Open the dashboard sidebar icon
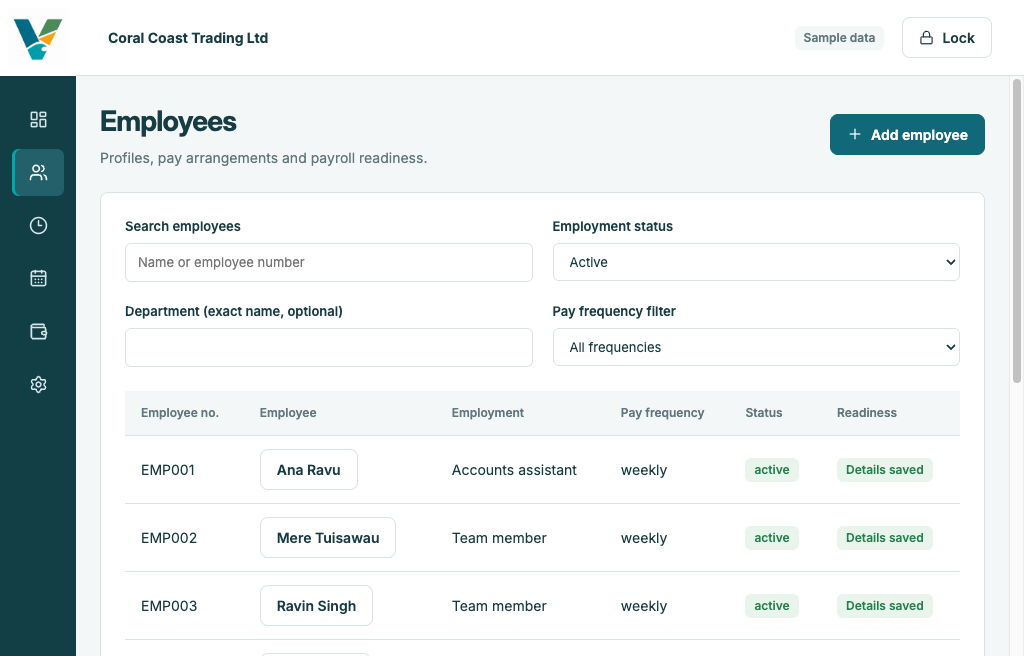The height and width of the screenshot is (656, 1024). coord(39,120)
